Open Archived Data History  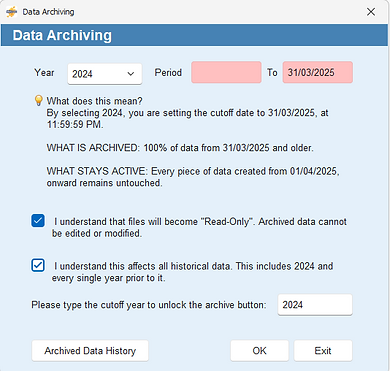(90, 351)
